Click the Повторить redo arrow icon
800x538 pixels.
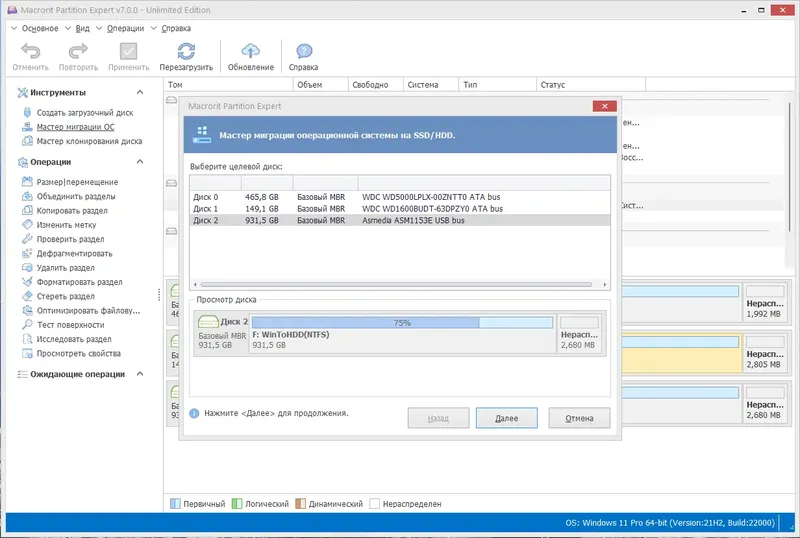pyautogui.click(x=78, y=51)
